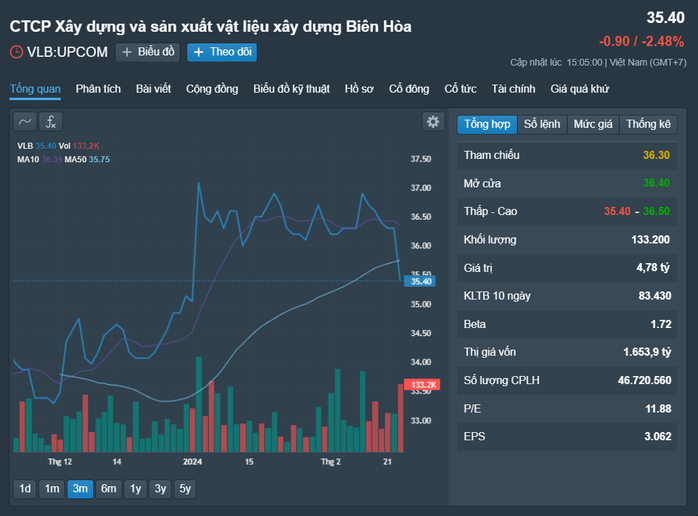Select the Sổ lệnh panel tab
The width and height of the screenshot is (698, 516).
542,124
